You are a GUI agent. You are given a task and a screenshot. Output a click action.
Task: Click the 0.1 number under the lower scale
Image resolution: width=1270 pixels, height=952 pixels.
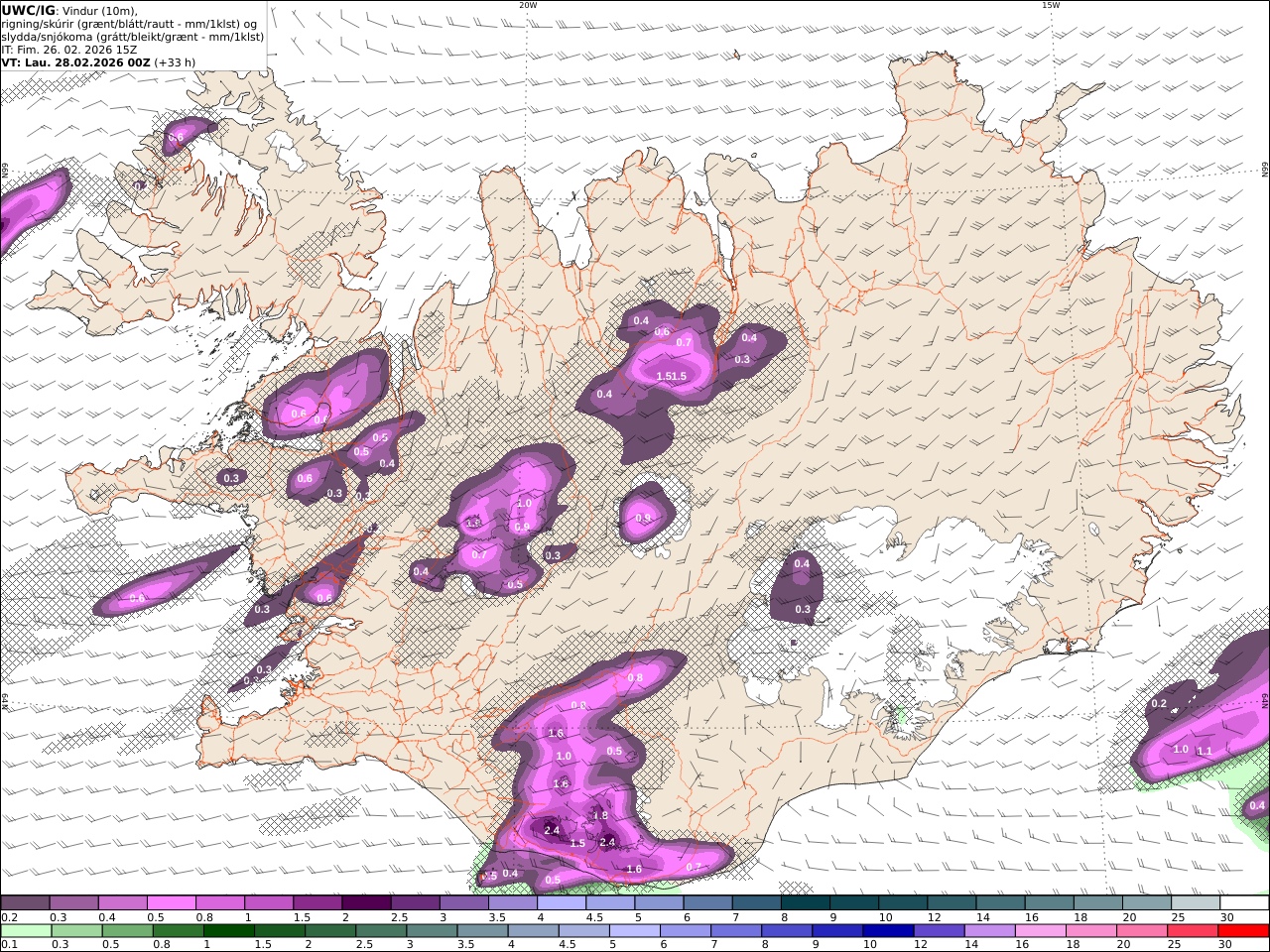pos(8,945)
